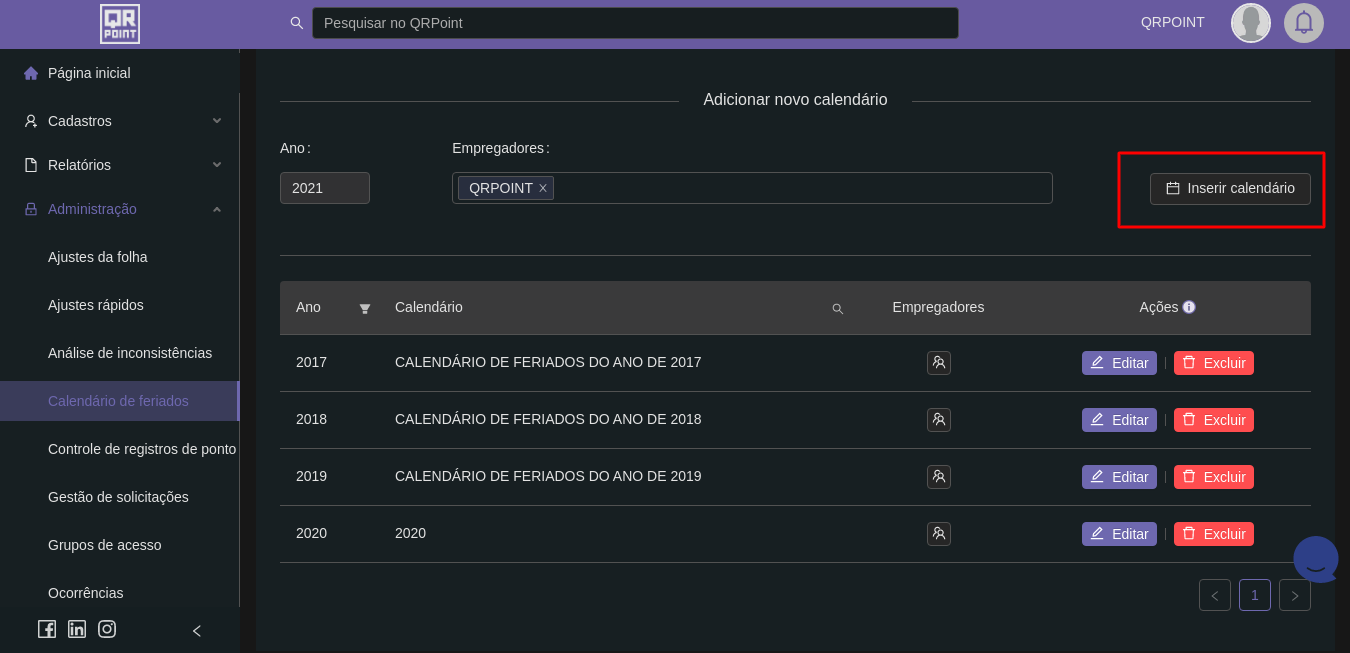Open the chat support bubble
Viewport: 1350px width, 653px height.
click(1315, 560)
